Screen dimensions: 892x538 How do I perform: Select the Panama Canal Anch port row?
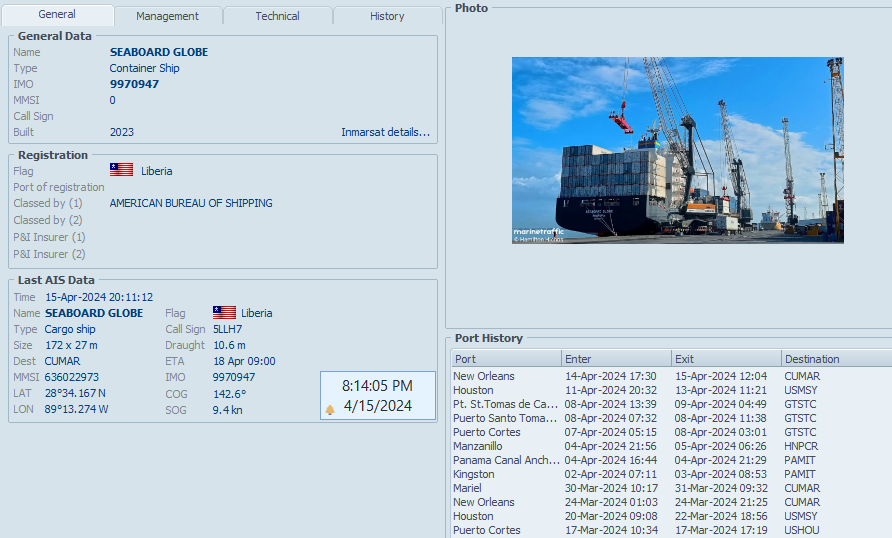[x=671, y=460]
